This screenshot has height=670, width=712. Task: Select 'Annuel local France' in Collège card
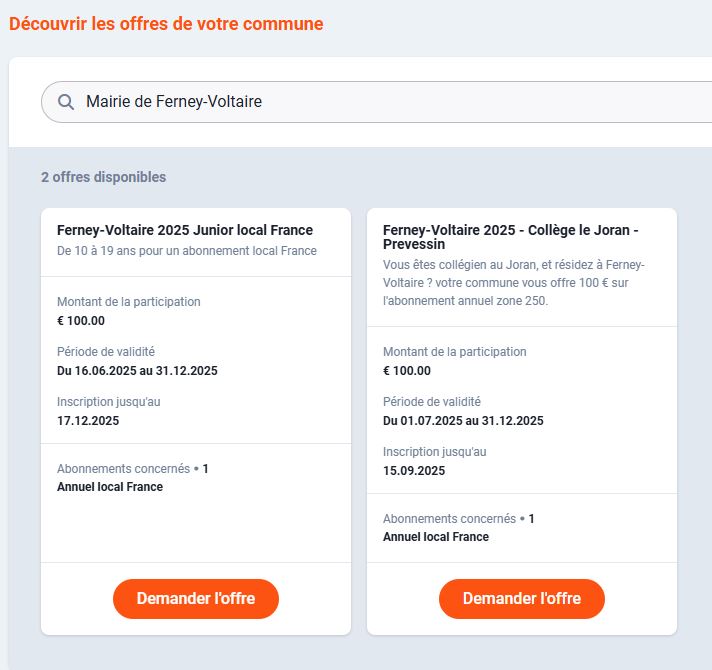tap(436, 537)
